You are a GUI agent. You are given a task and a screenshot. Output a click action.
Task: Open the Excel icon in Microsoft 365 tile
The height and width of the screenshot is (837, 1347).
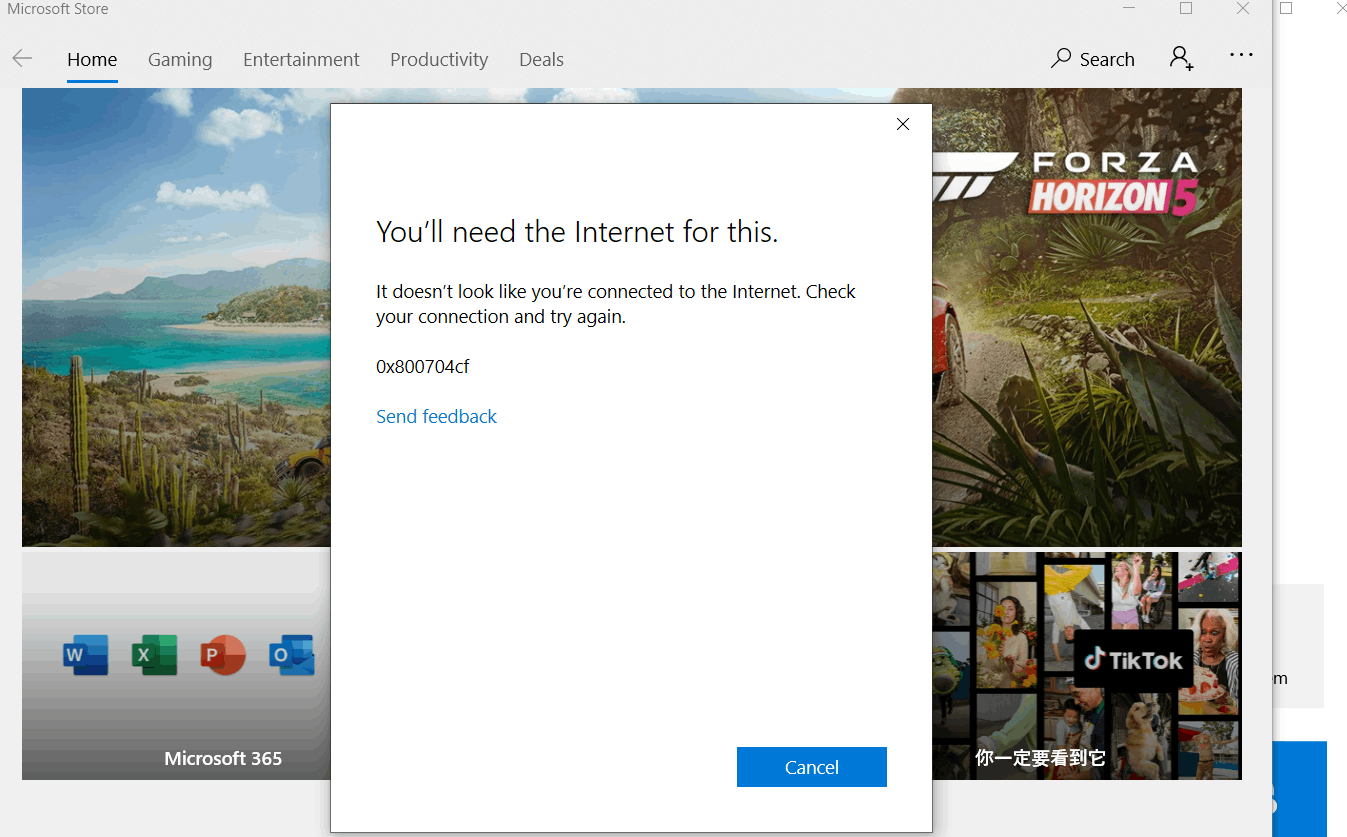click(x=154, y=655)
